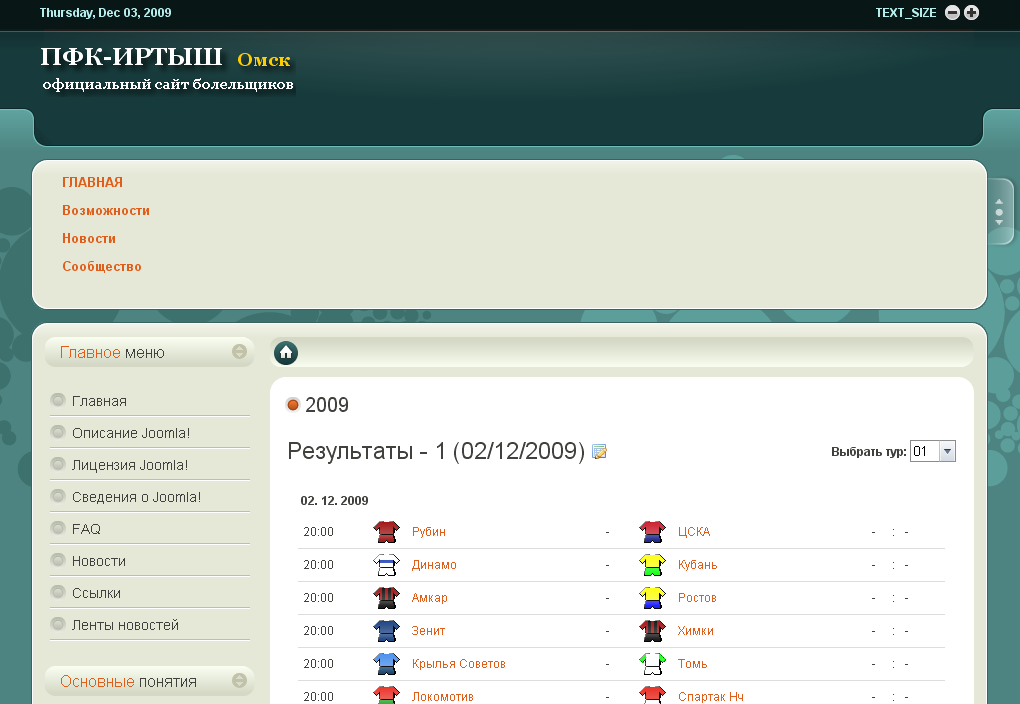Click Химки team jersey icon
This screenshot has height=704, width=1020.
(652, 630)
